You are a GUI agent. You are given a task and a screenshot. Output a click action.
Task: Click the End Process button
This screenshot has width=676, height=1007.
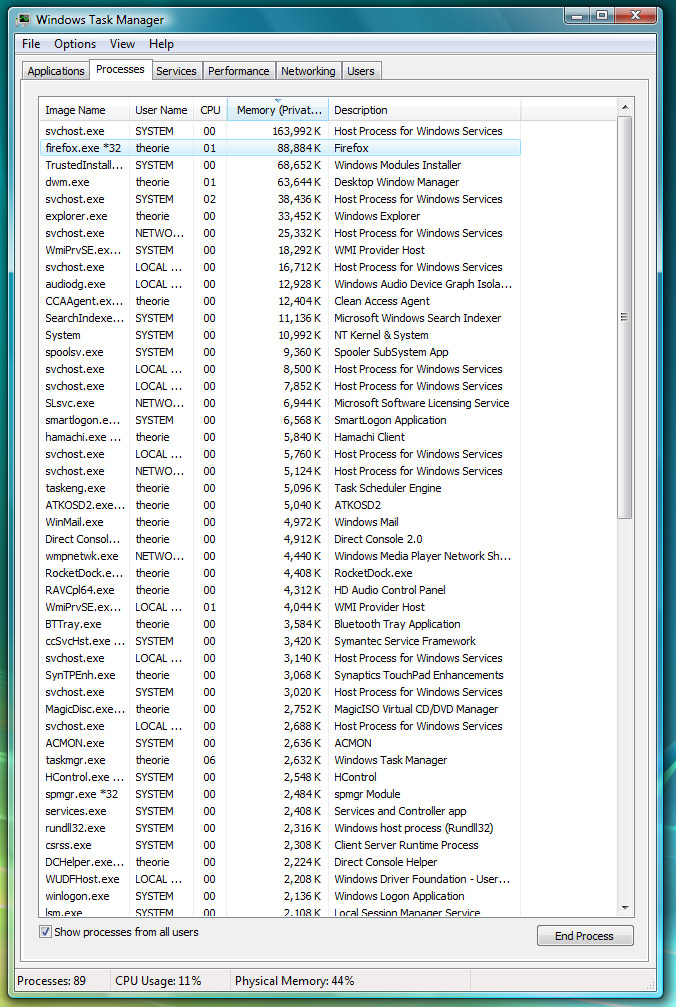(585, 936)
